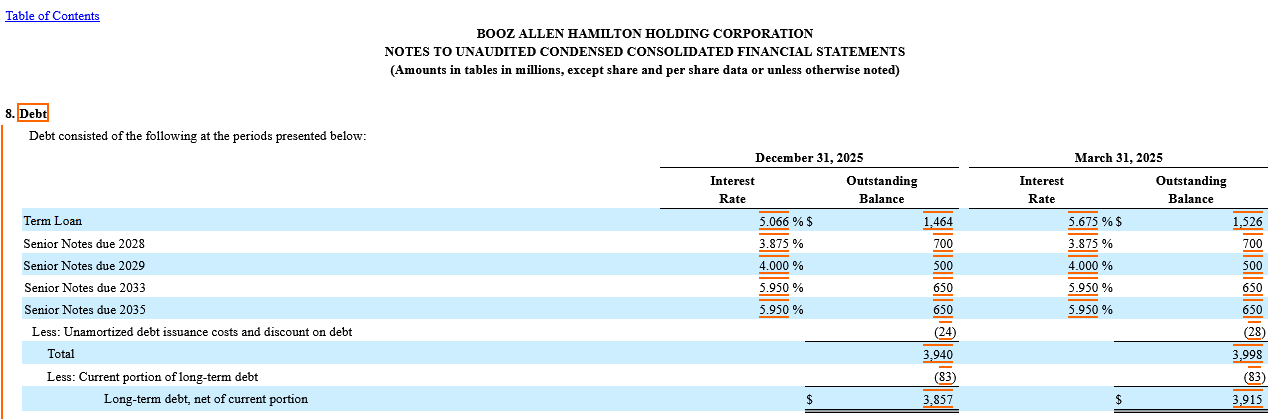Click December 2025 current portion value (83)
This screenshot has width=1275, height=419.
[x=945, y=376]
